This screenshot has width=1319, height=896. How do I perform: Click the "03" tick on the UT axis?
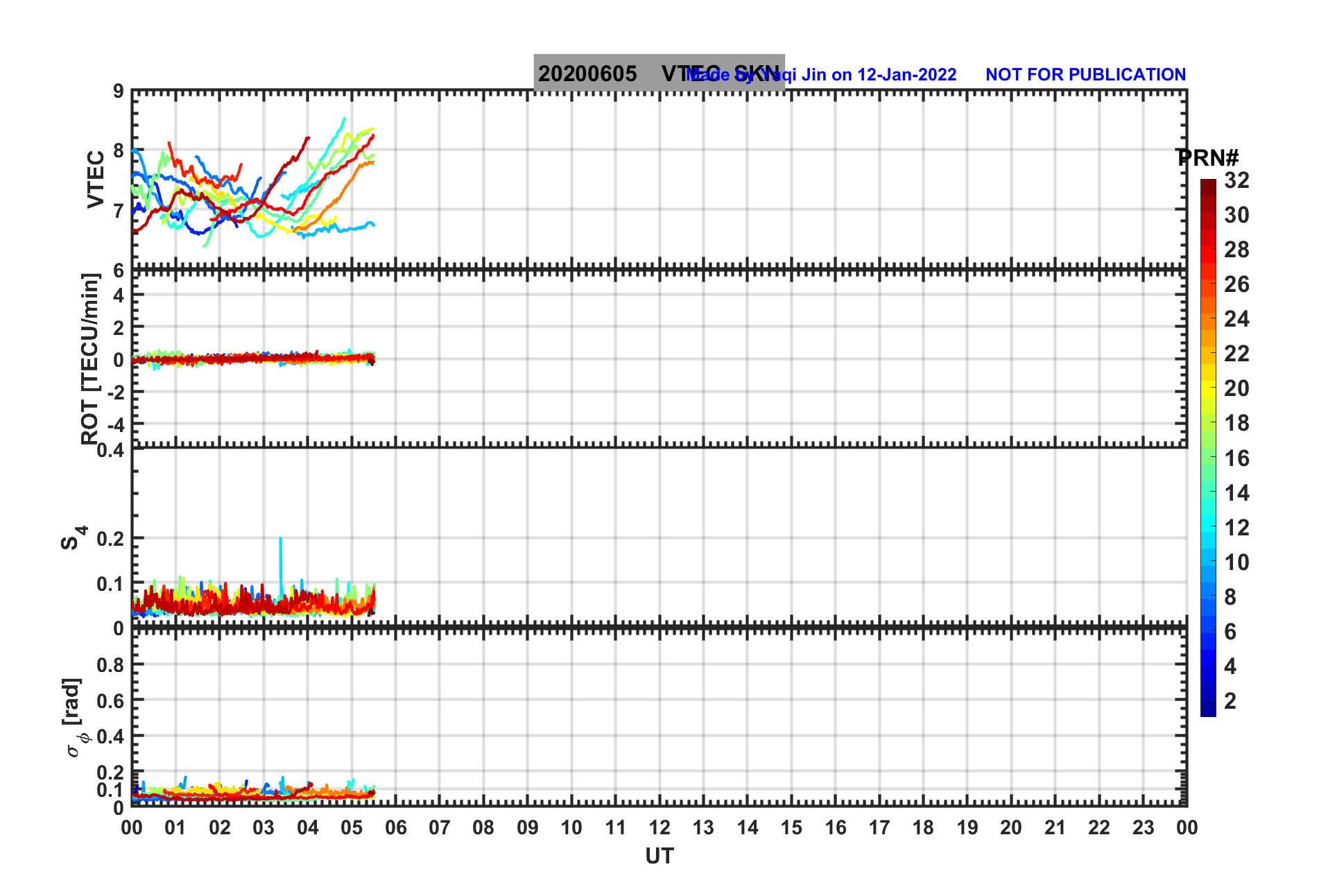click(264, 827)
